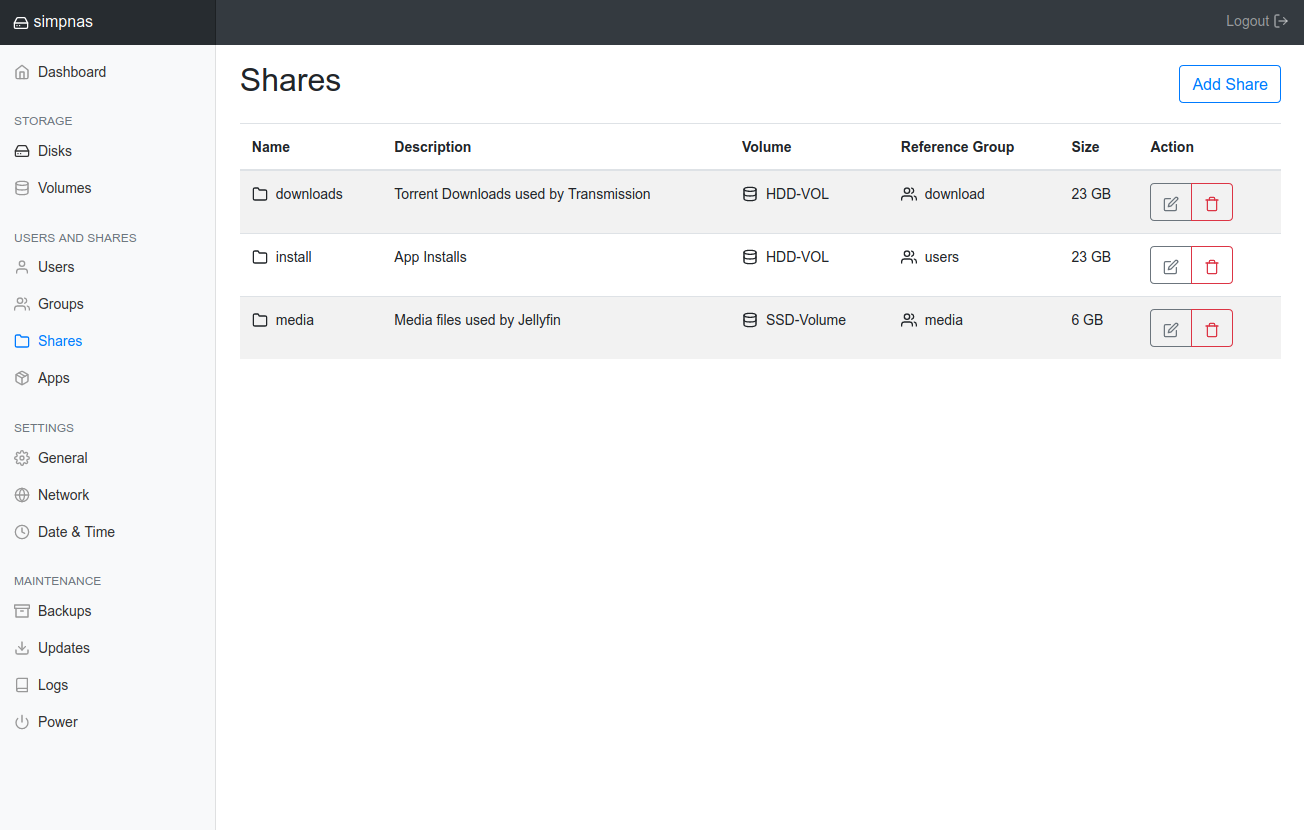Click the edit icon for install share

(1171, 266)
